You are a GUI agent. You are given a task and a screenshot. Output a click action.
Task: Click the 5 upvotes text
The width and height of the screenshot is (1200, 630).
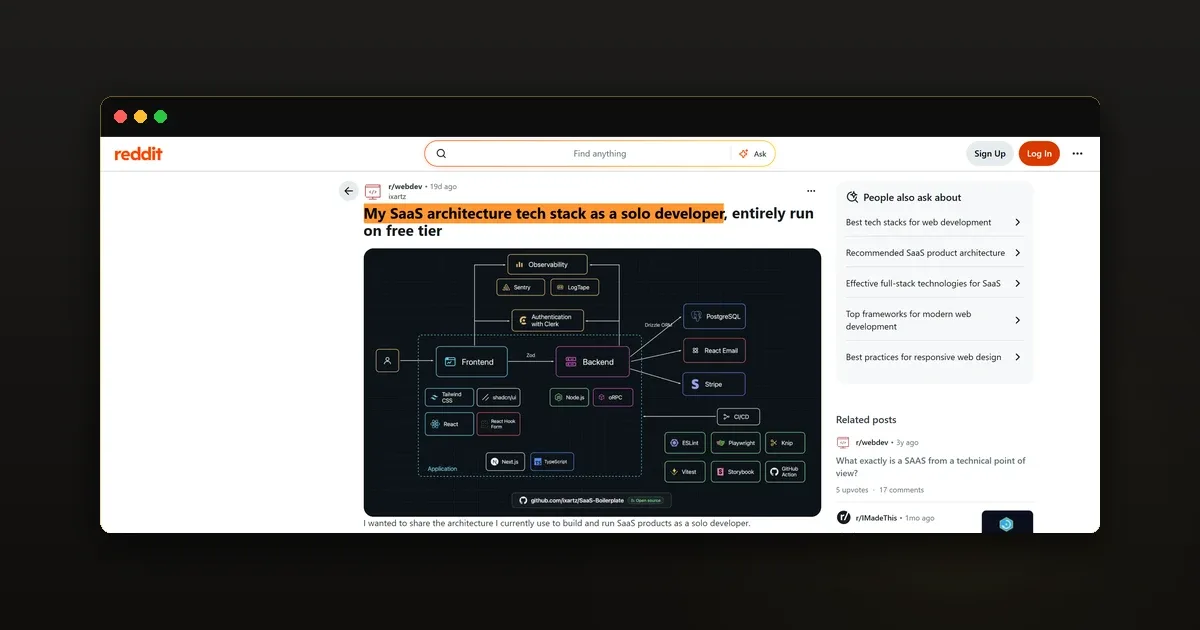pyautogui.click(x=852, y=490)
